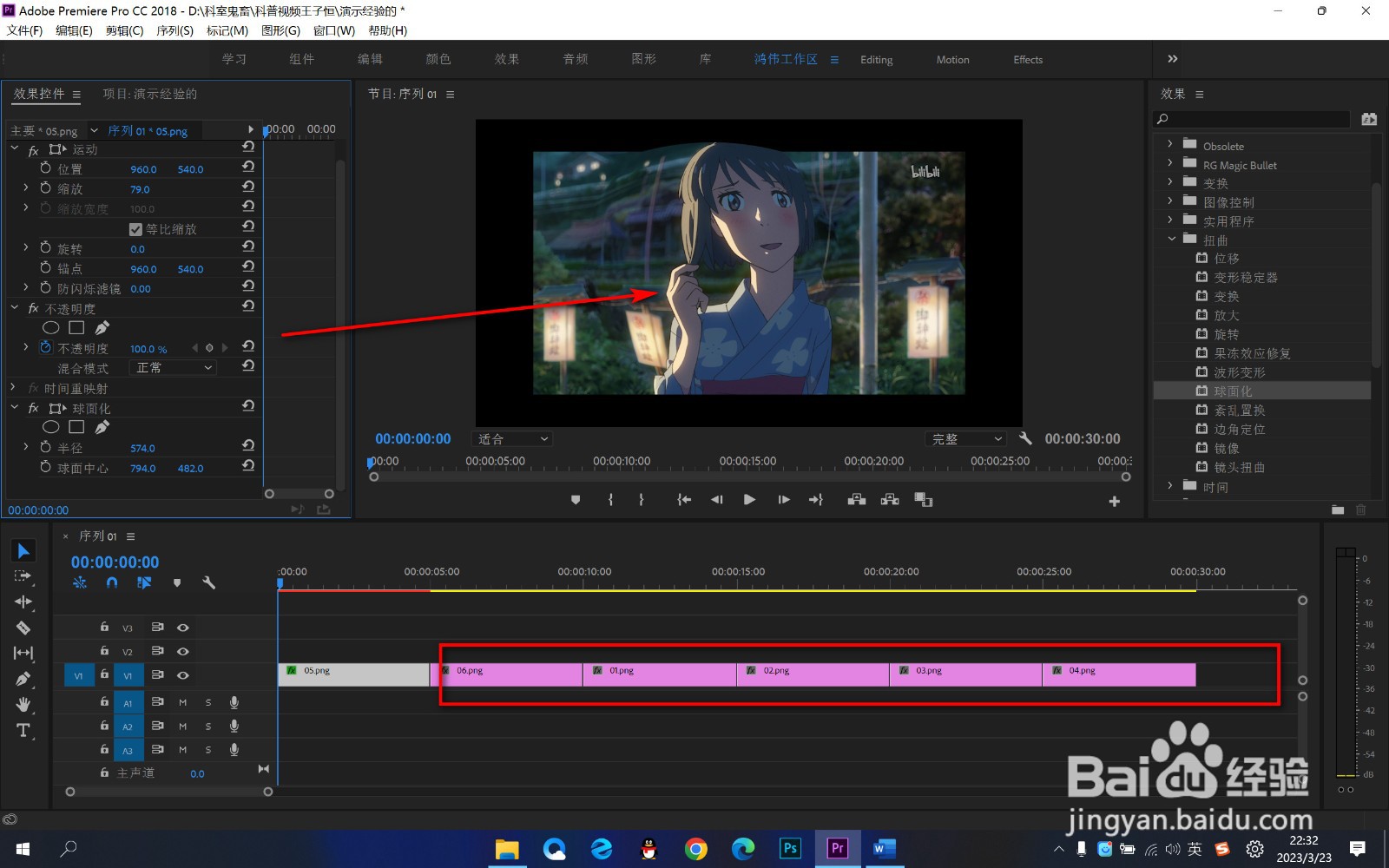The width and height of the screenshot is (1389, 868).
Task: Click the timeline wrench settings icon
Action: pyautogui.click(x=209, y=583)
